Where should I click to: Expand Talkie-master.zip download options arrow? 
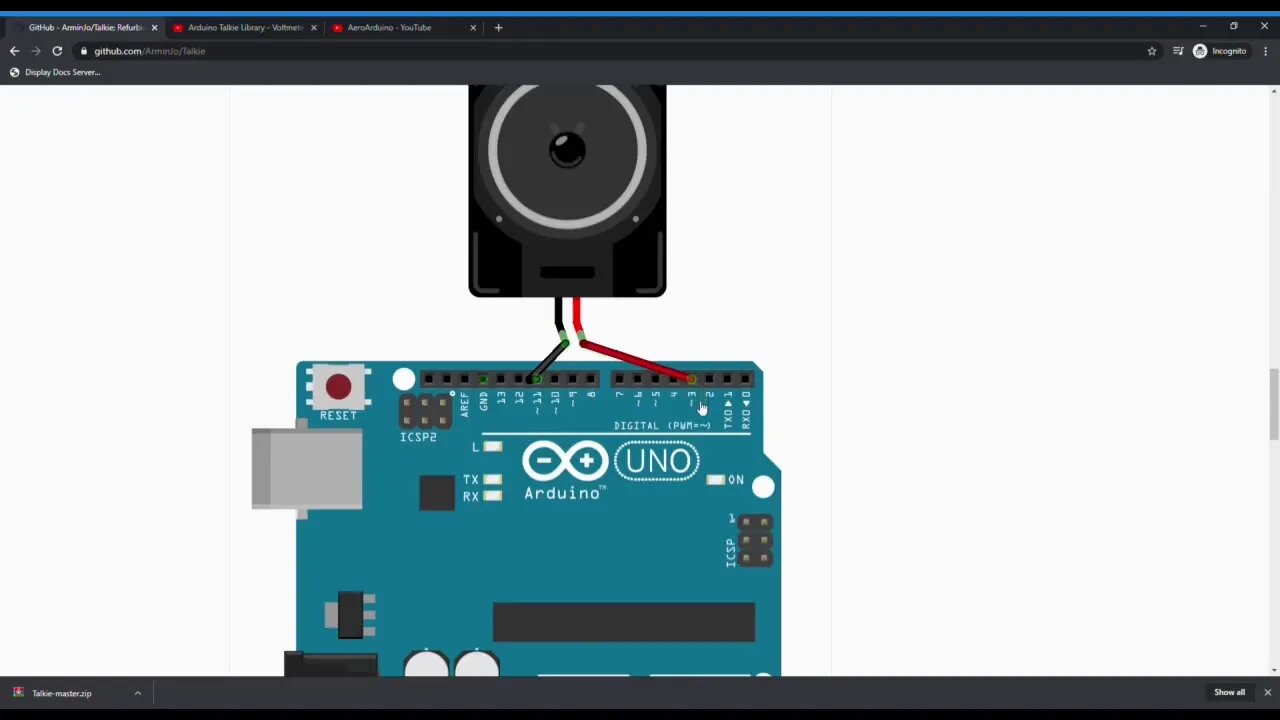138,693
